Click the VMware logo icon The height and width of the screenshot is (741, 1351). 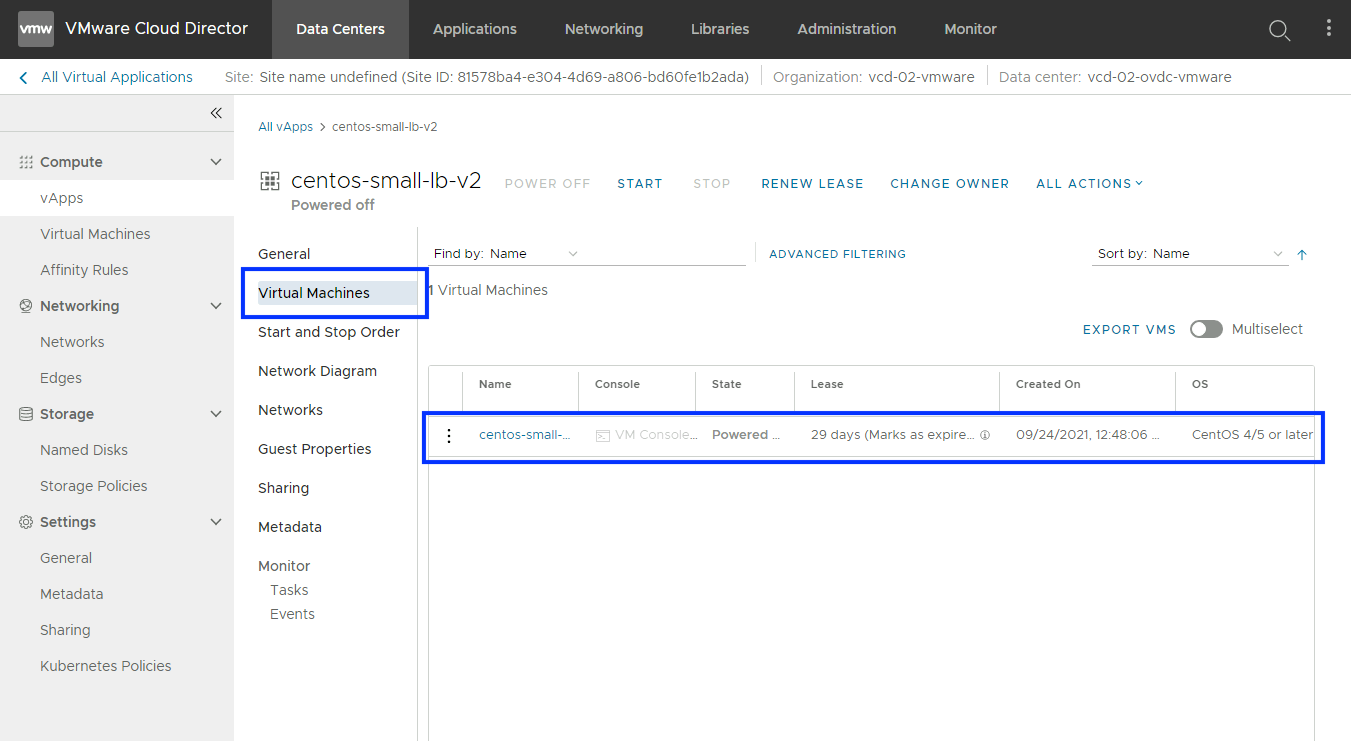pos(36,29)
